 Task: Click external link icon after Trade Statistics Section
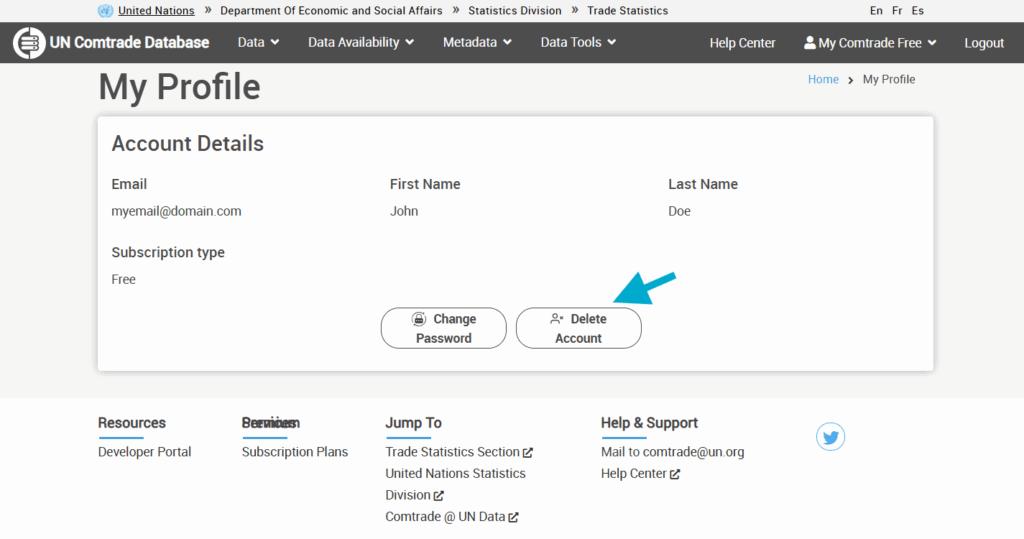[528, 453]
